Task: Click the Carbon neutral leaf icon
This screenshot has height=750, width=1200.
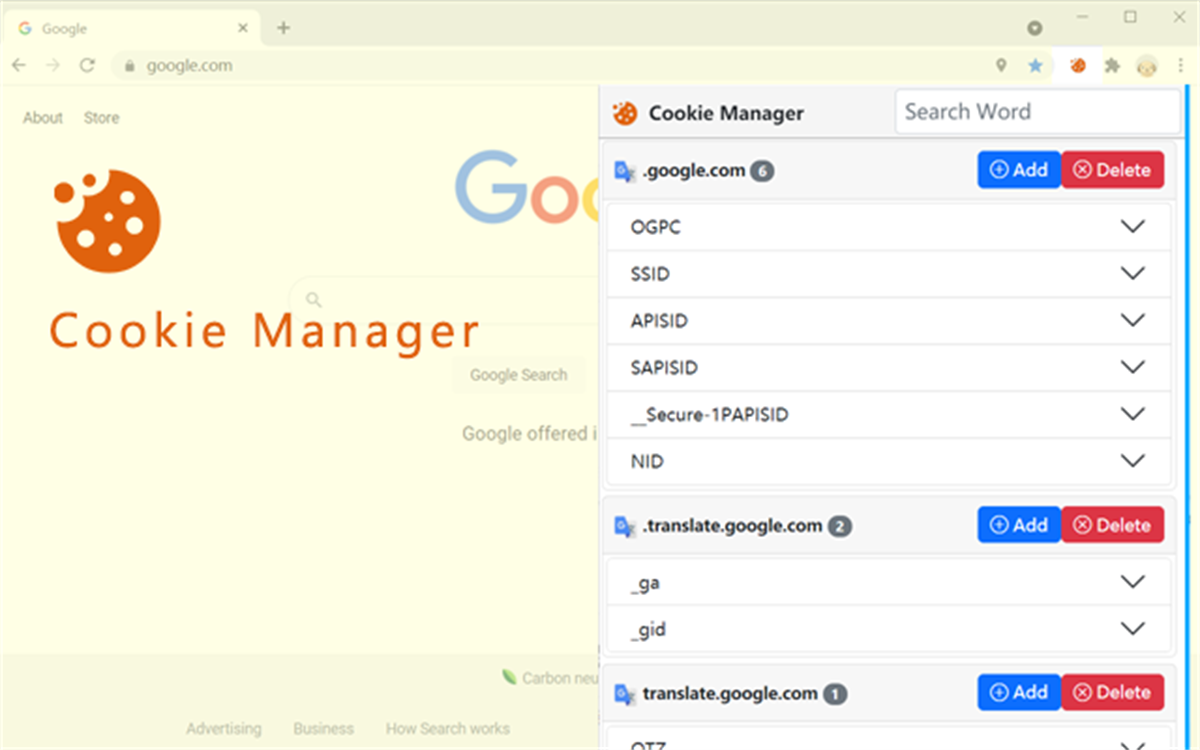Action: (509, 677)
